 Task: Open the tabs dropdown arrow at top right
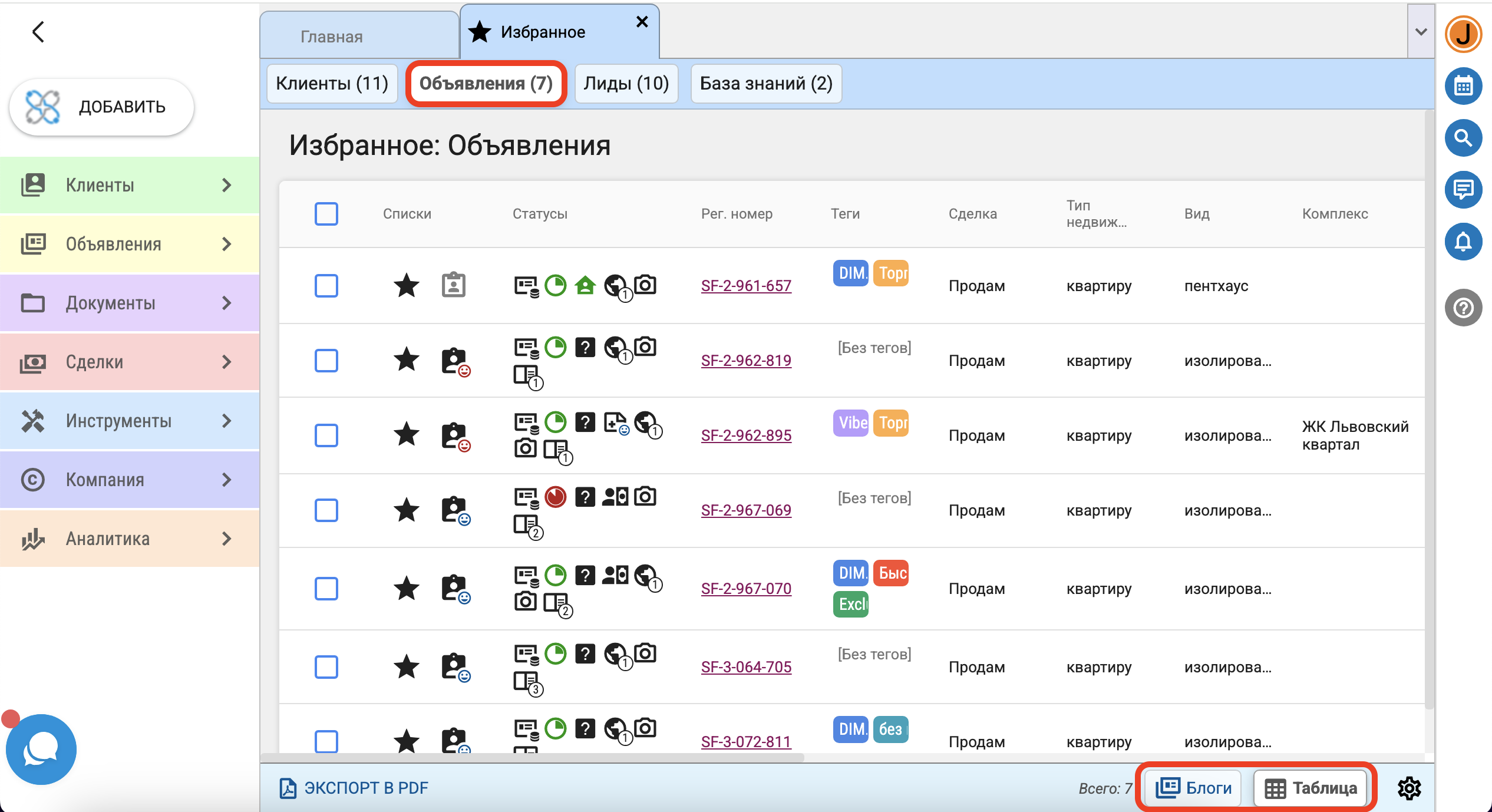1421,32
